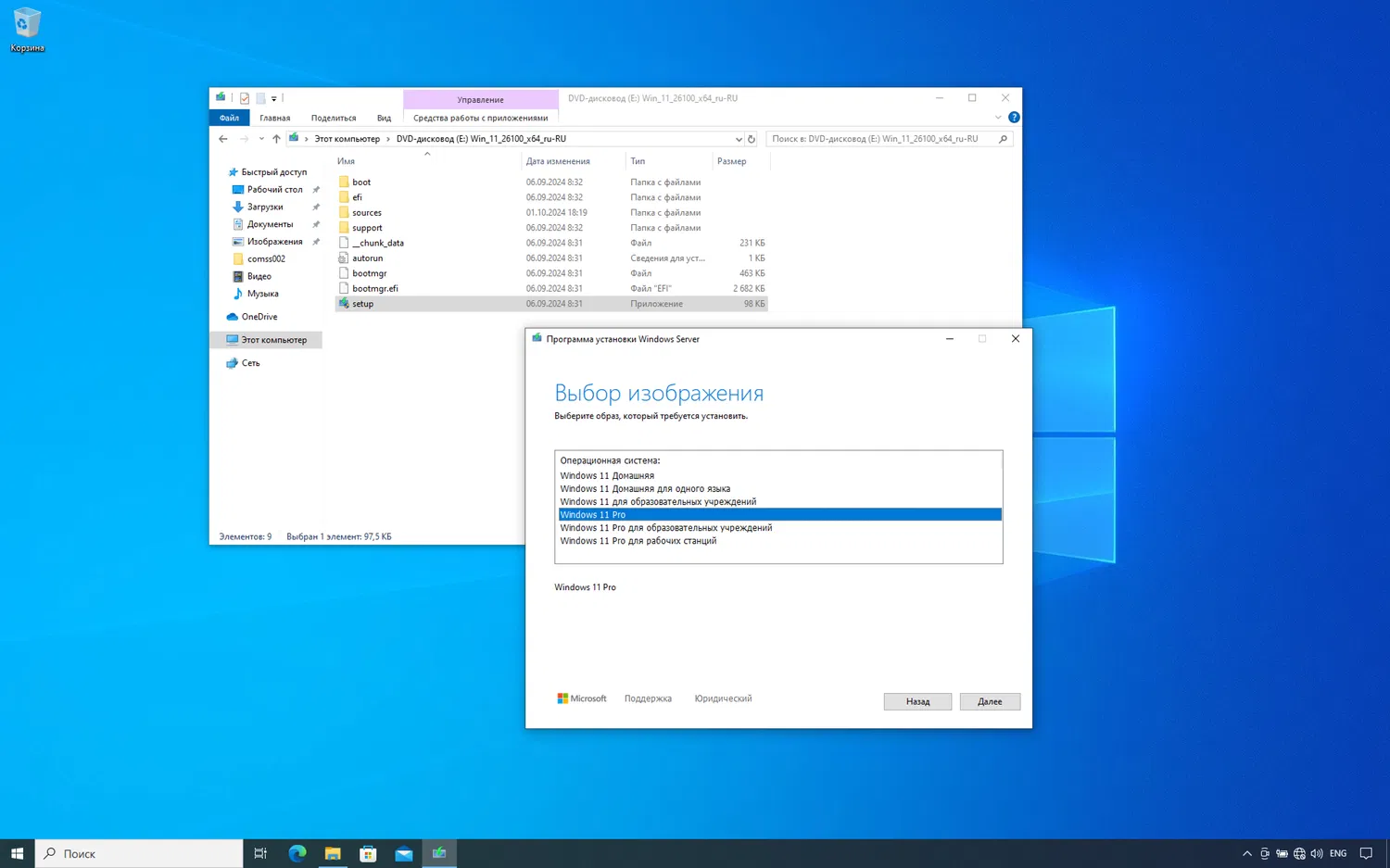This screenshot has width=1390, height=868.
Task: Refresh the Explorer folder view
Action: 752,139
